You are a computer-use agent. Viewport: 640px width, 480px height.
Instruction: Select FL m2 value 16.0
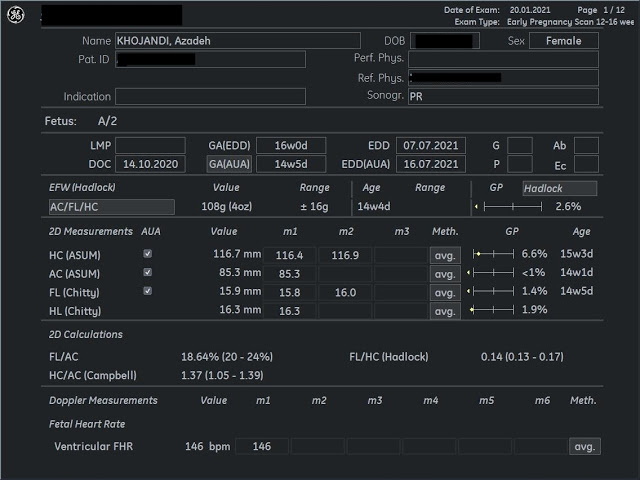[x=345, y=293]
